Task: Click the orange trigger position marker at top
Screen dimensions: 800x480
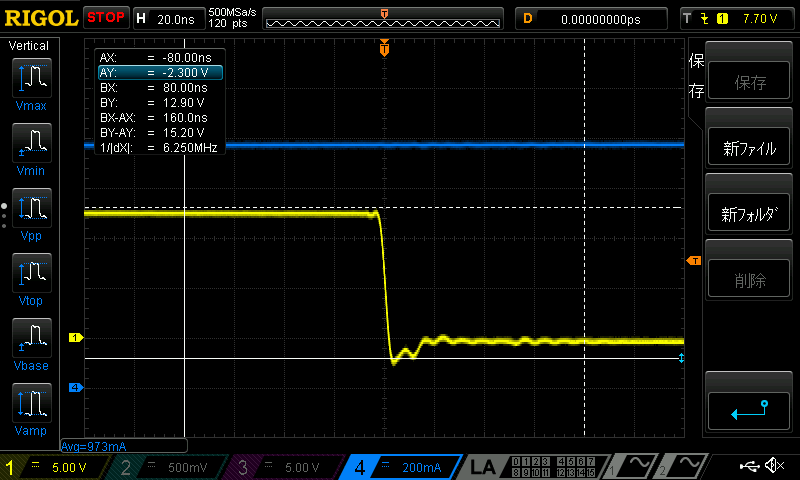Action: 384,47
